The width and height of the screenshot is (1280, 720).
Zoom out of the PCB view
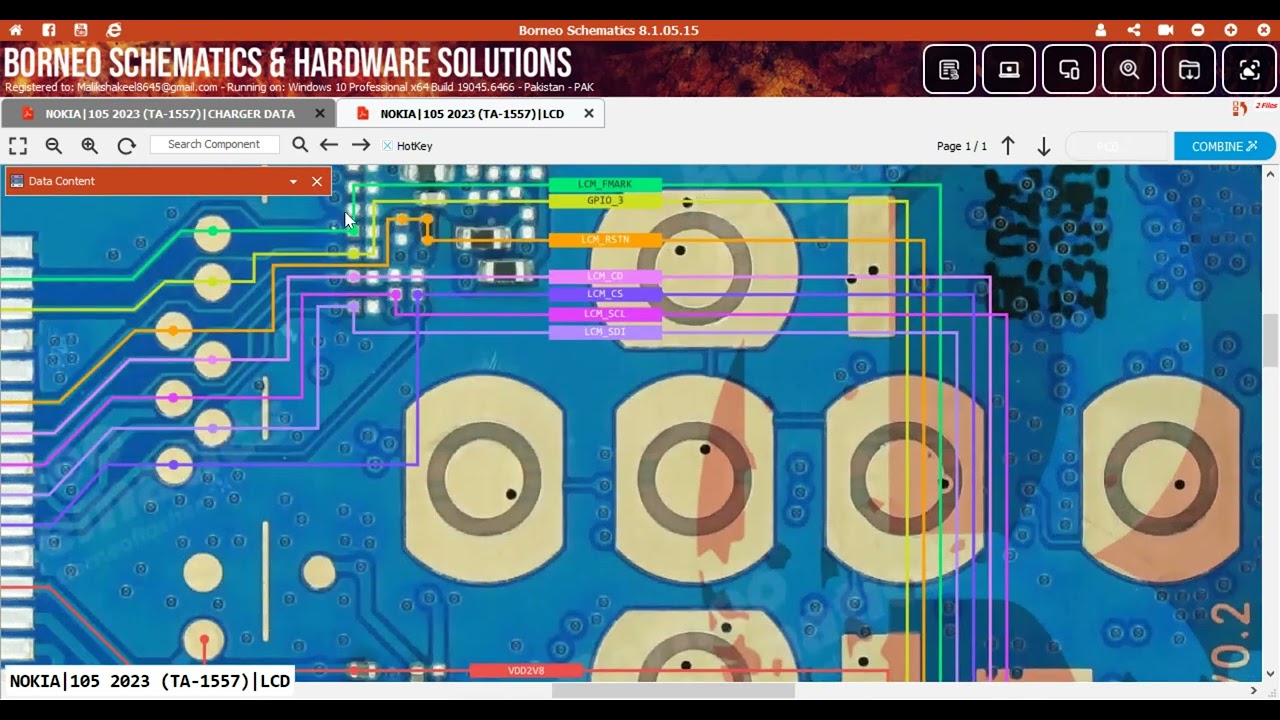click(x=54, y=145)
